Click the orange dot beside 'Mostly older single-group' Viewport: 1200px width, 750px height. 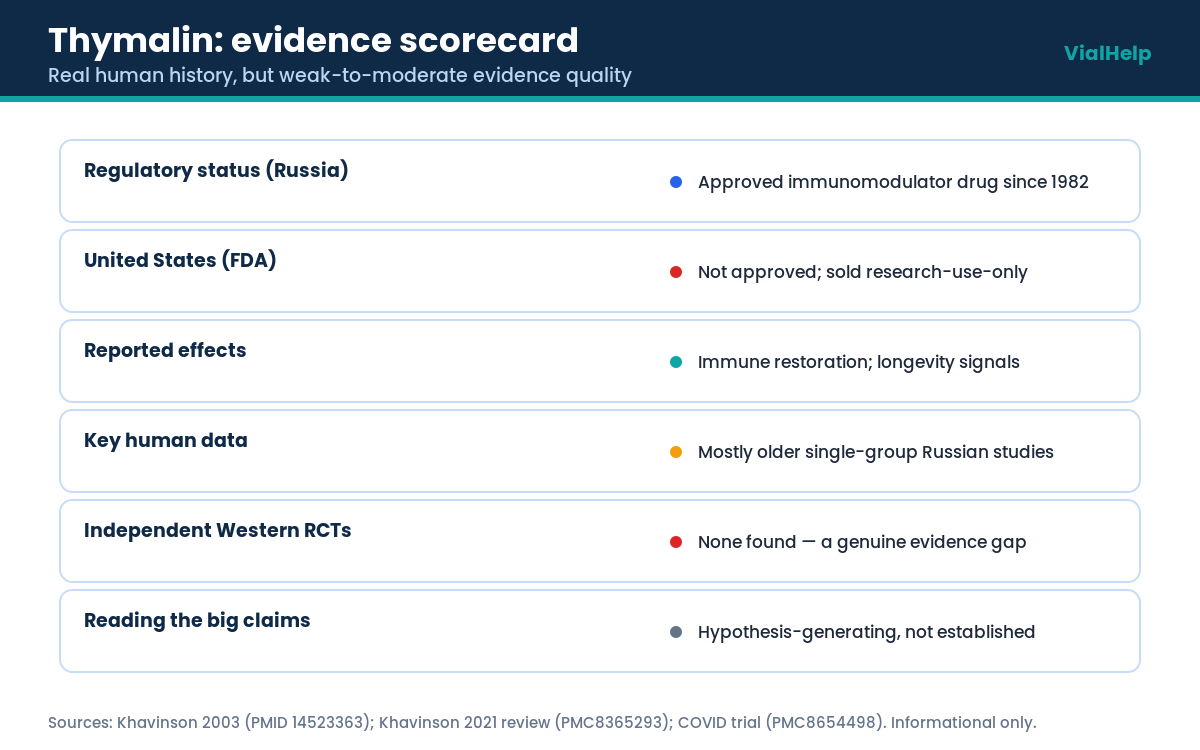676,452
